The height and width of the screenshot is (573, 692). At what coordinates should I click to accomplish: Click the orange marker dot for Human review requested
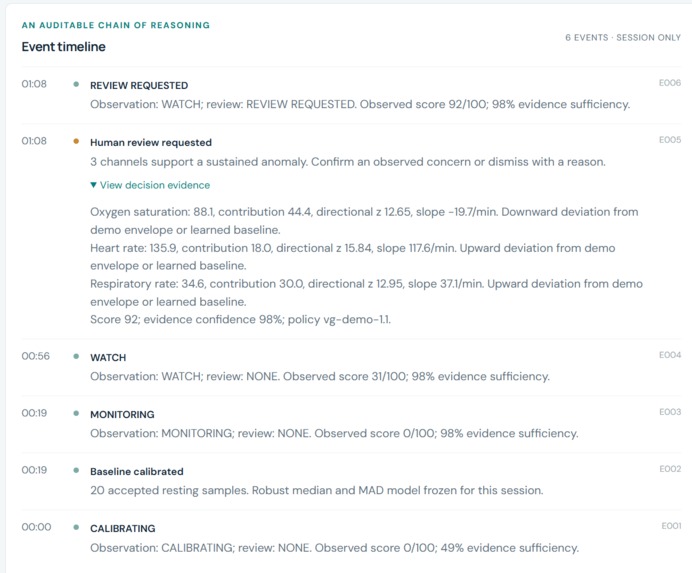click(76, 141)
